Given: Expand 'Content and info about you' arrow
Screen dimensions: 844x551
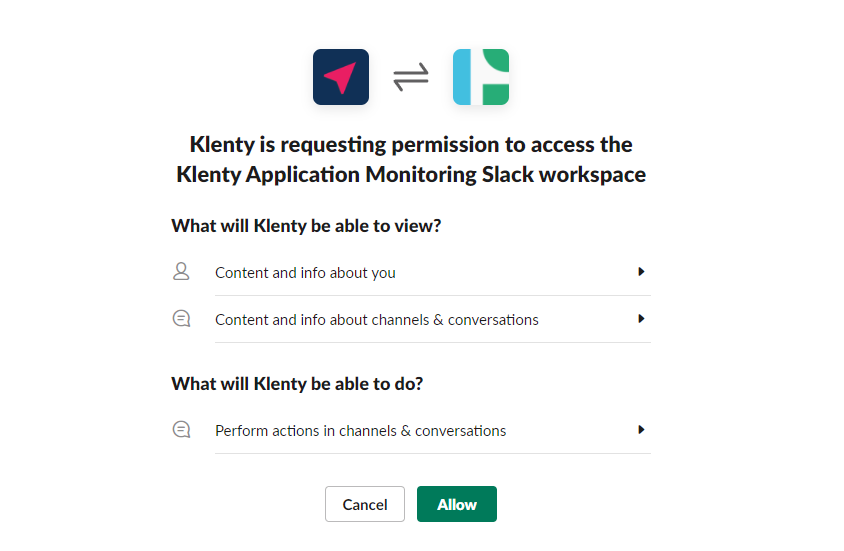Looking at the screenshot, I should pos(641,271).
